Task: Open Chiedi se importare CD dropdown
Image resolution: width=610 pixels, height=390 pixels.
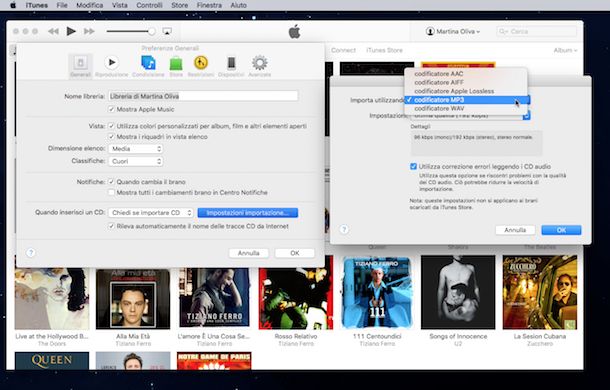Action: [151, 213]
